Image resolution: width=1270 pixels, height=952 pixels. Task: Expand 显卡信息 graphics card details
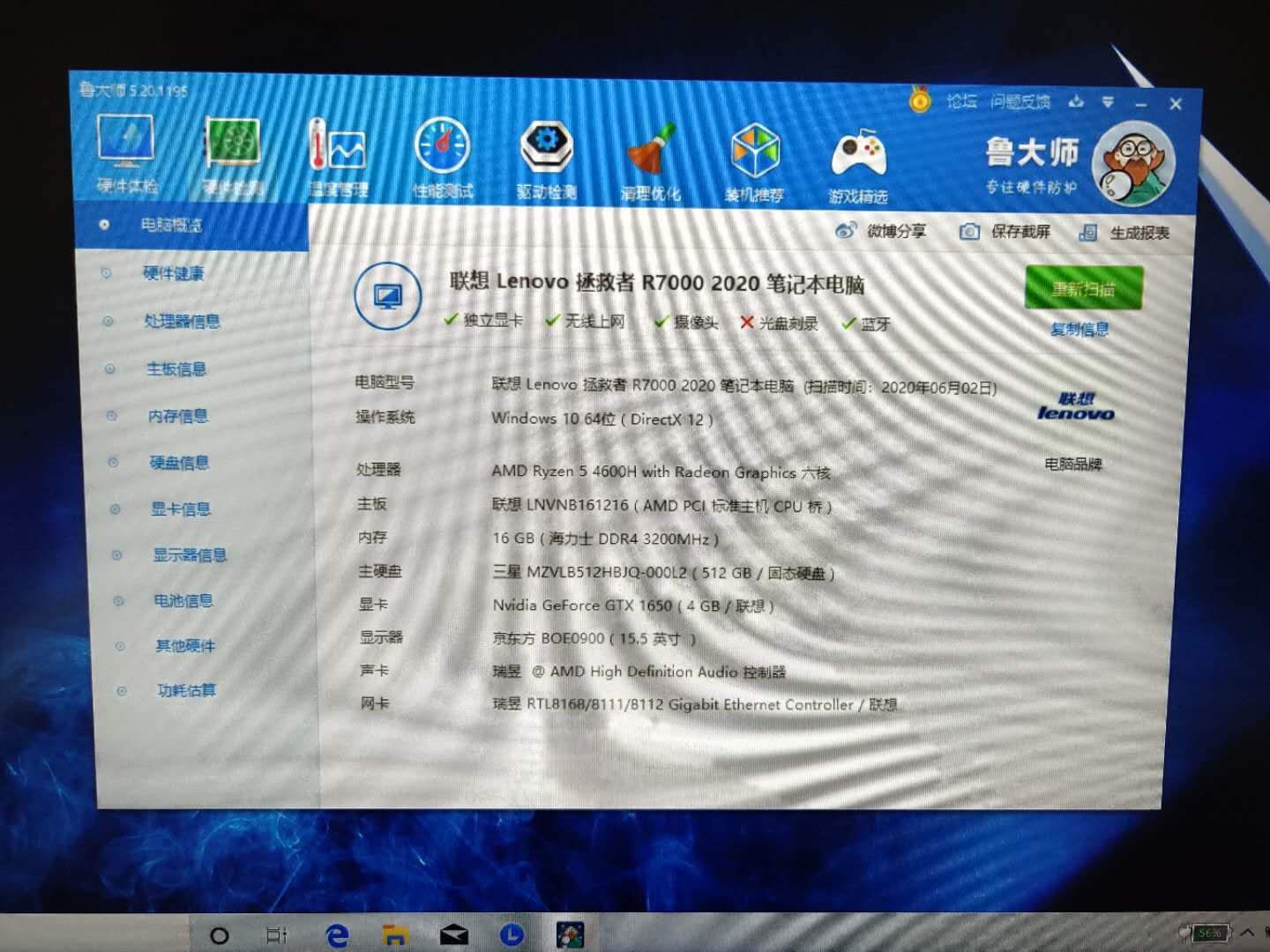point(180,509)
